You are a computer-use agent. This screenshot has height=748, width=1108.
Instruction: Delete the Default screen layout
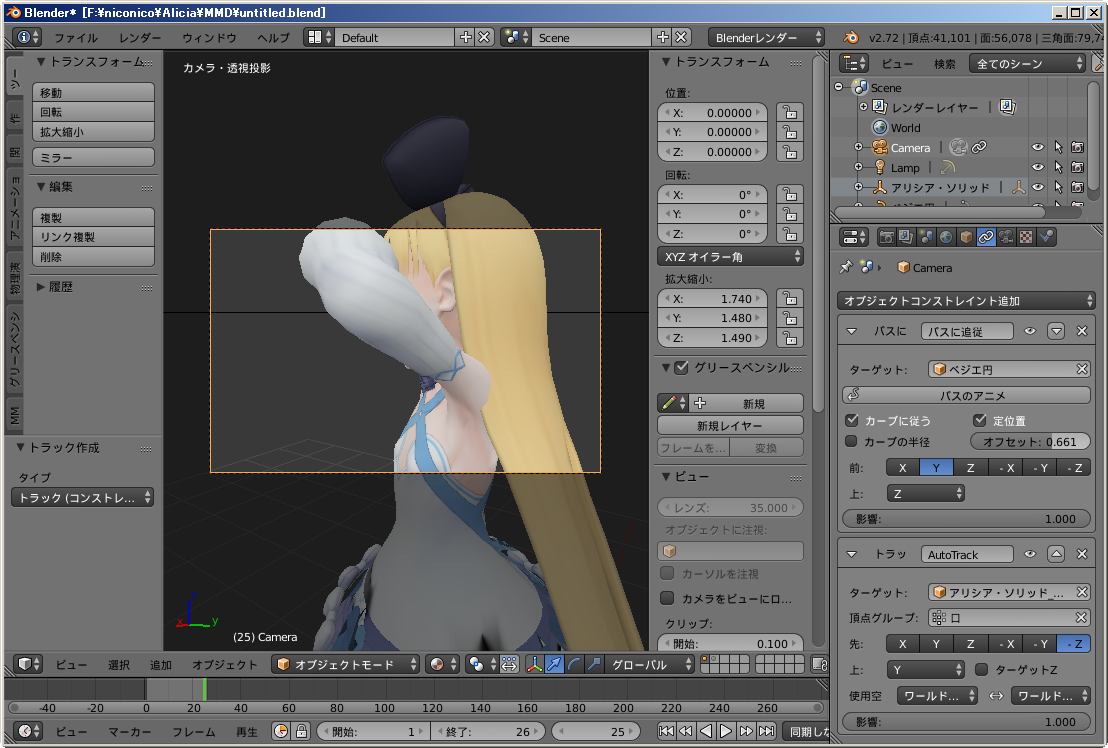tap(484, 37)
